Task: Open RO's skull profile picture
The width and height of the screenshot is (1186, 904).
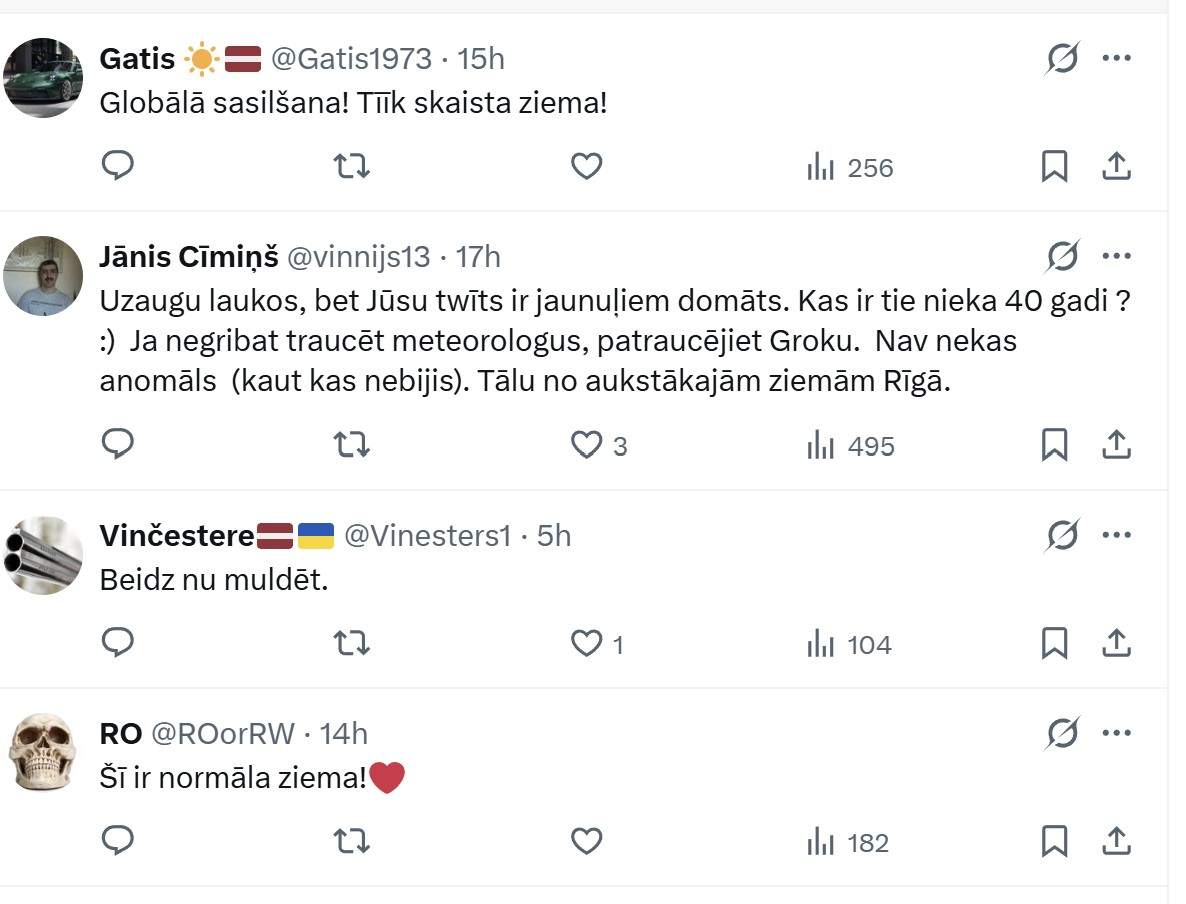Action: (x=43, y=753)
